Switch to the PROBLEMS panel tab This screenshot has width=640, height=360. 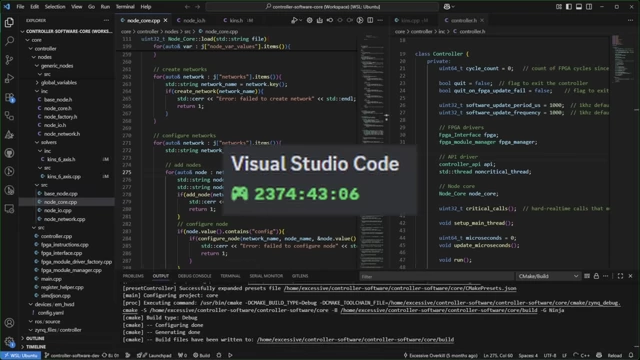(133, 276)
